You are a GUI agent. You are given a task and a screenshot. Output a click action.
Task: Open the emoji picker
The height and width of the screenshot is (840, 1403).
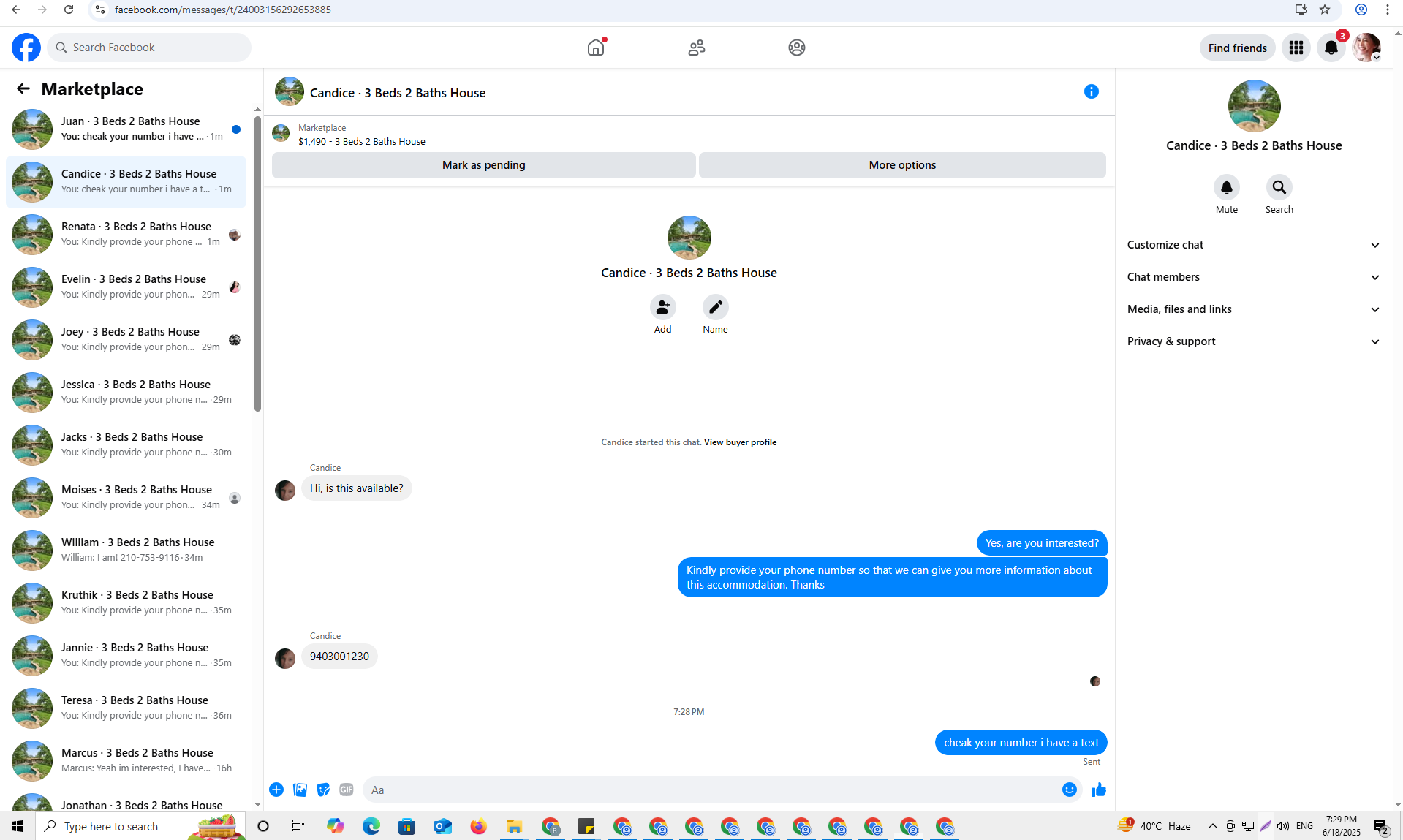(1070, 790)
